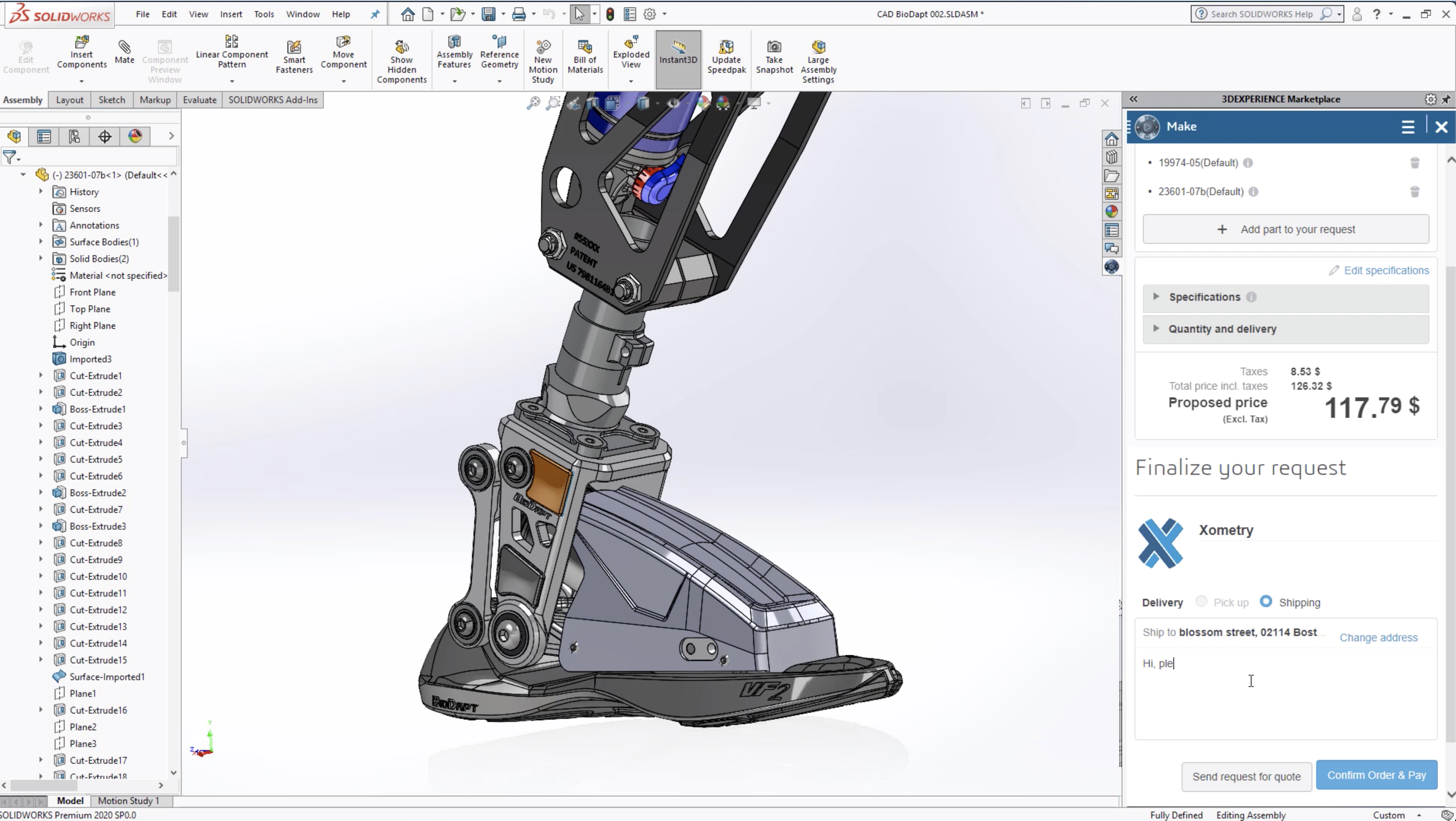Image resolution: width=1456 pixels, height=821 pixels.
Task: Click Change address link
Action: click(x=1378, y=637)
